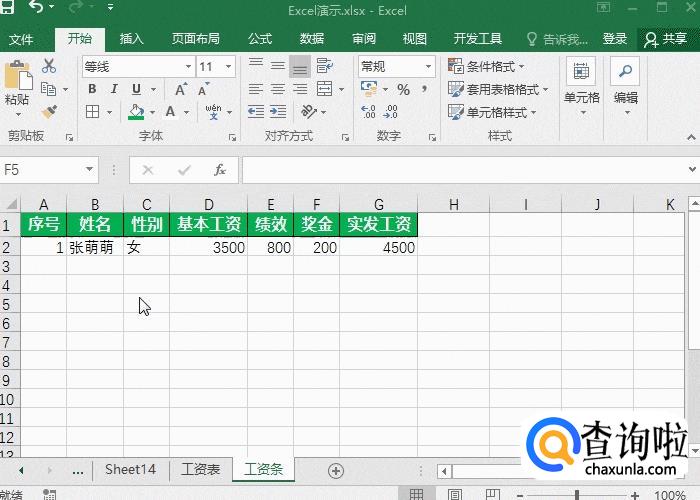Screen dimensions: 700x500
Task: Click inside the formula bar input
Action: click(464, 170)
